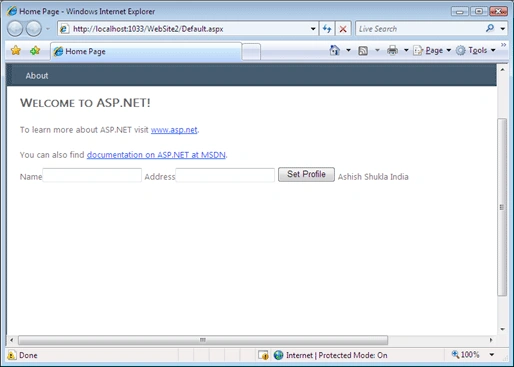This screenshot has height=367, width=514.
Task: Expand the Feeds dropdown arrow
Action: [x=377, y=50]
